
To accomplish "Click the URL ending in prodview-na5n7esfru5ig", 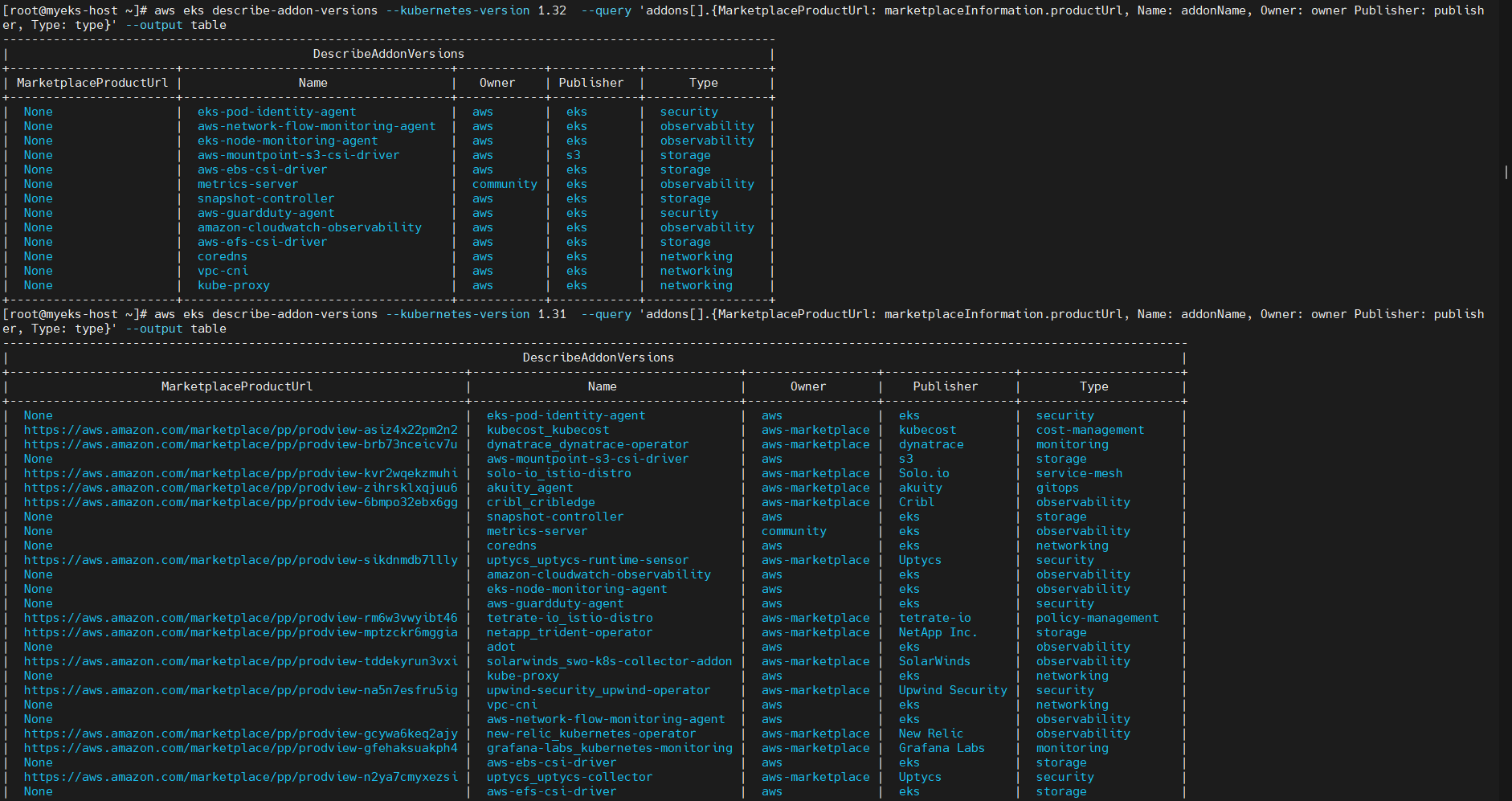I will tap(240, 690).
